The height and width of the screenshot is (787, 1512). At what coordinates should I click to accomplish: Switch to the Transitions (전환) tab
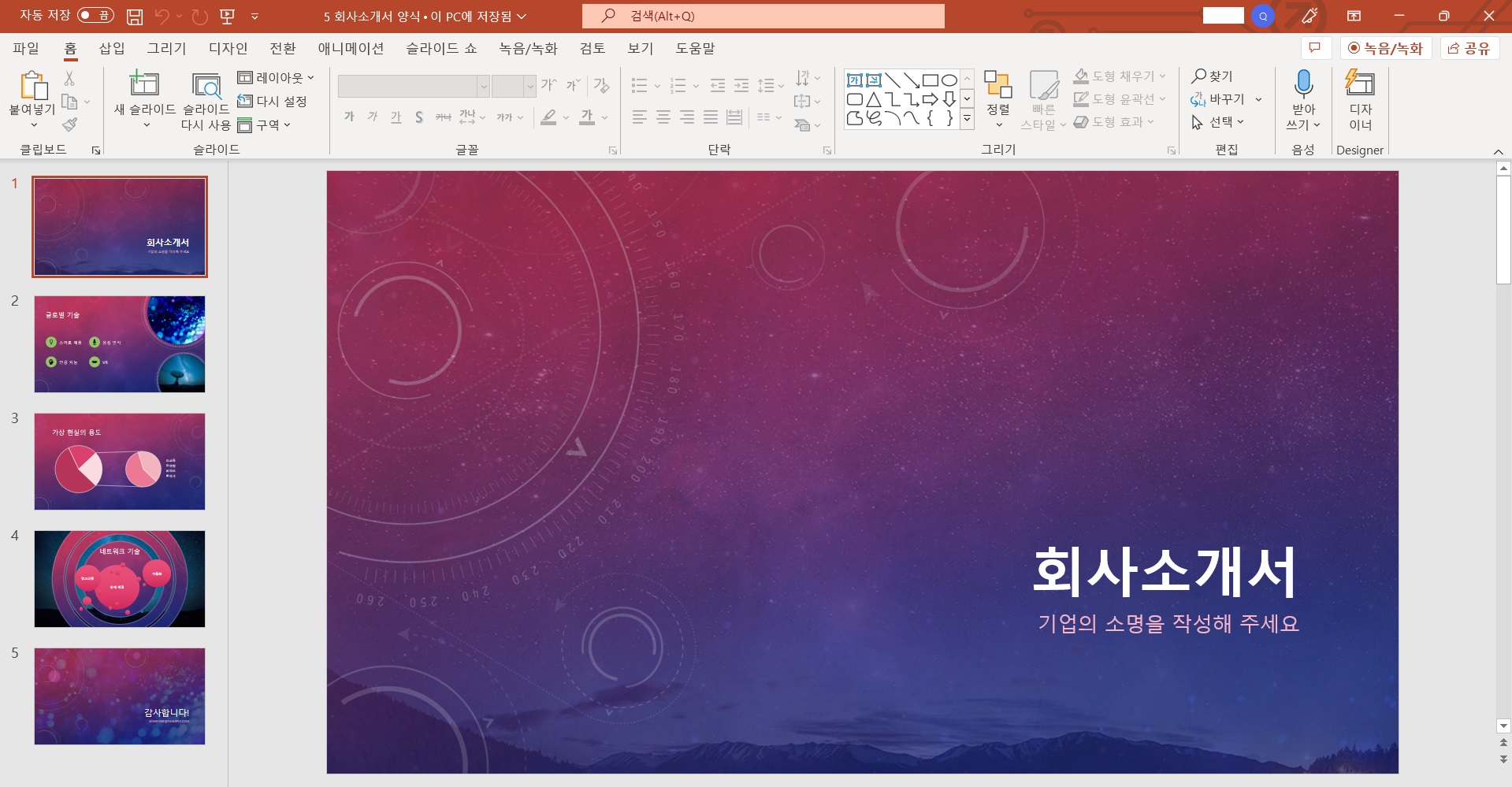click(283, 48)
